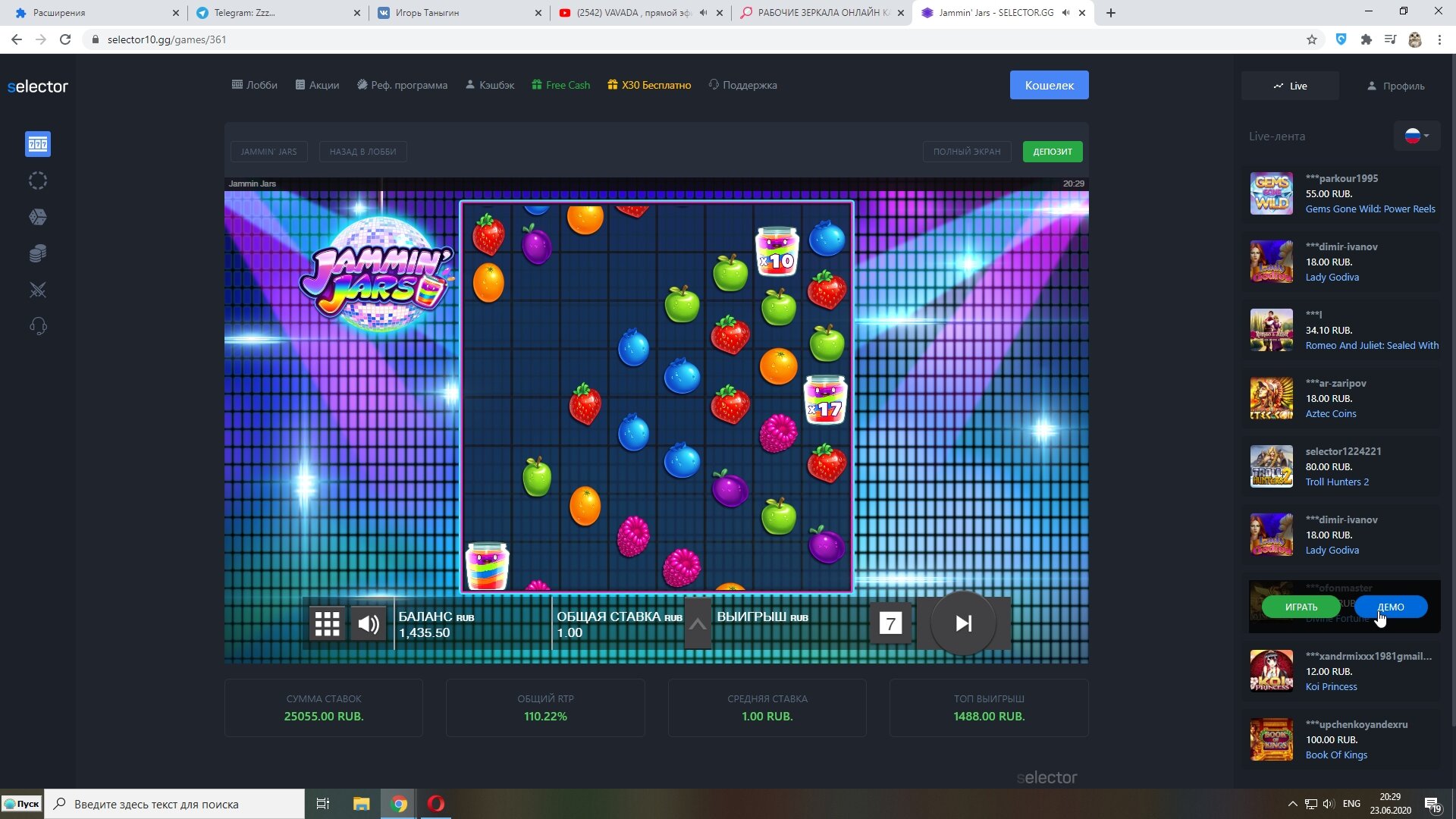Bookmark the page with star icon
The image size is (1456, 819).
pyautogui.click(x=1311, y=39)
